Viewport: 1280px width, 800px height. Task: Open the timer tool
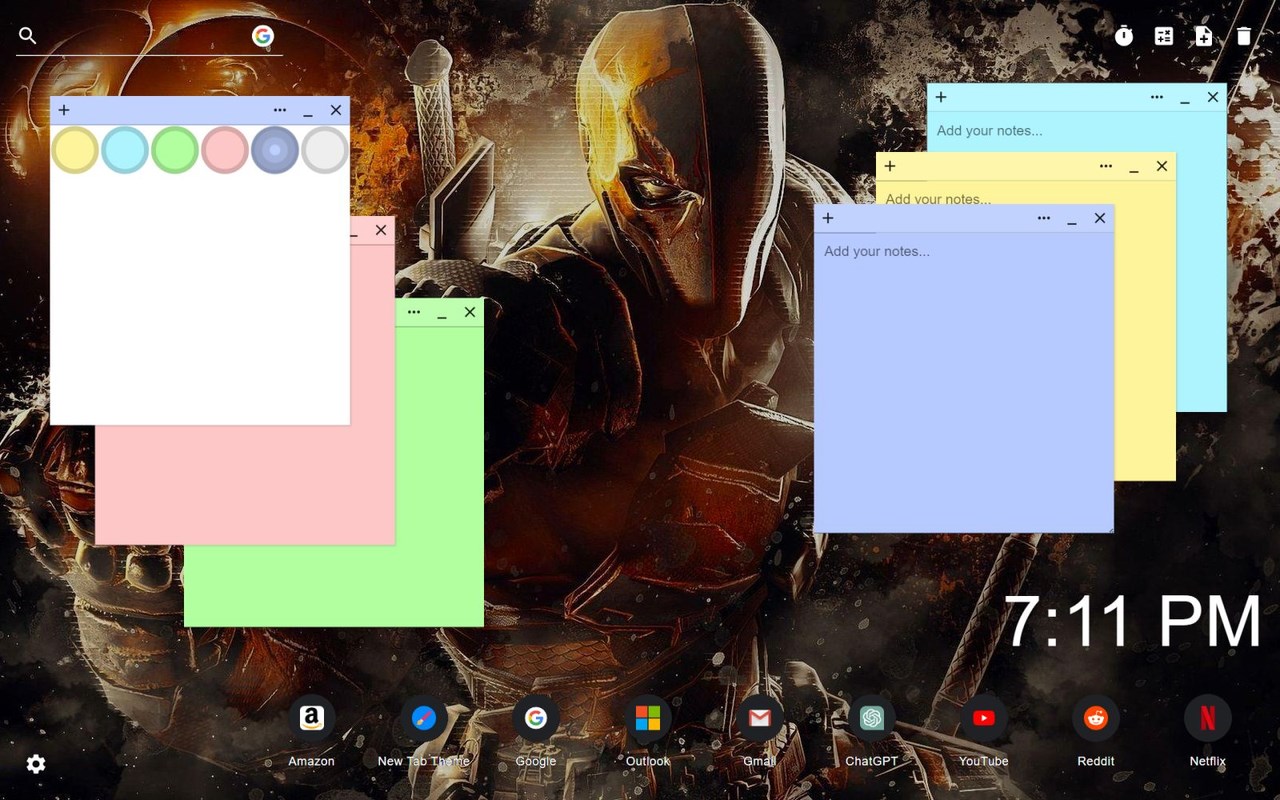pyautogui.click(x=1124, y=36)
